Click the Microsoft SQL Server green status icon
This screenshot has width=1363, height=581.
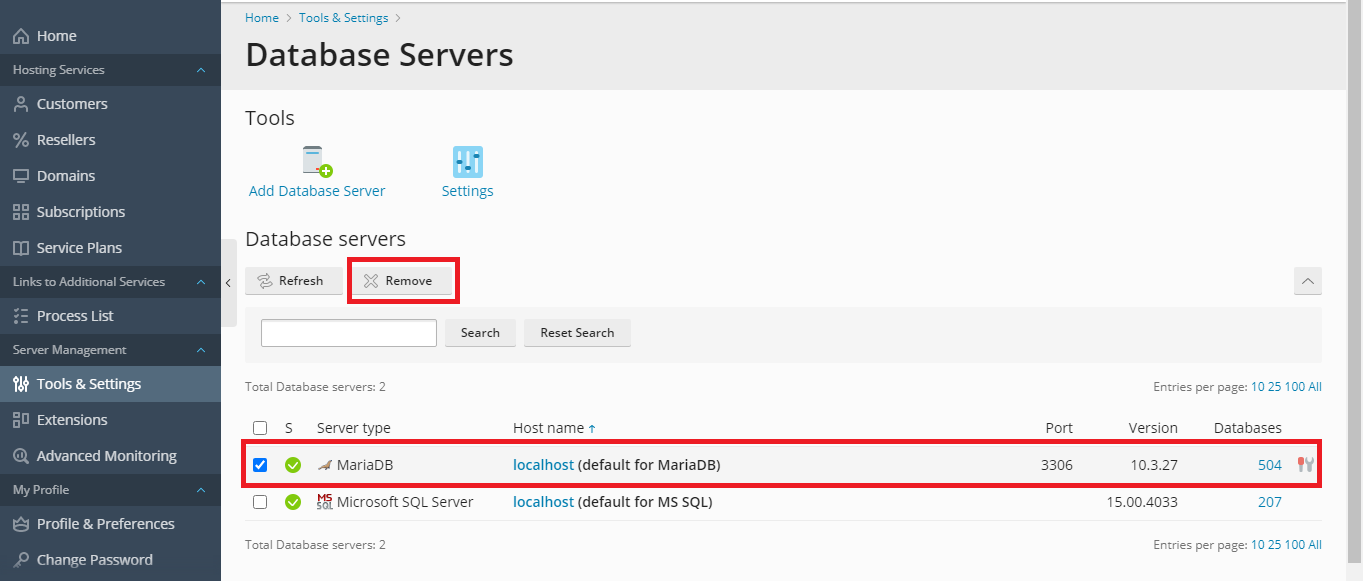point(293,502)
